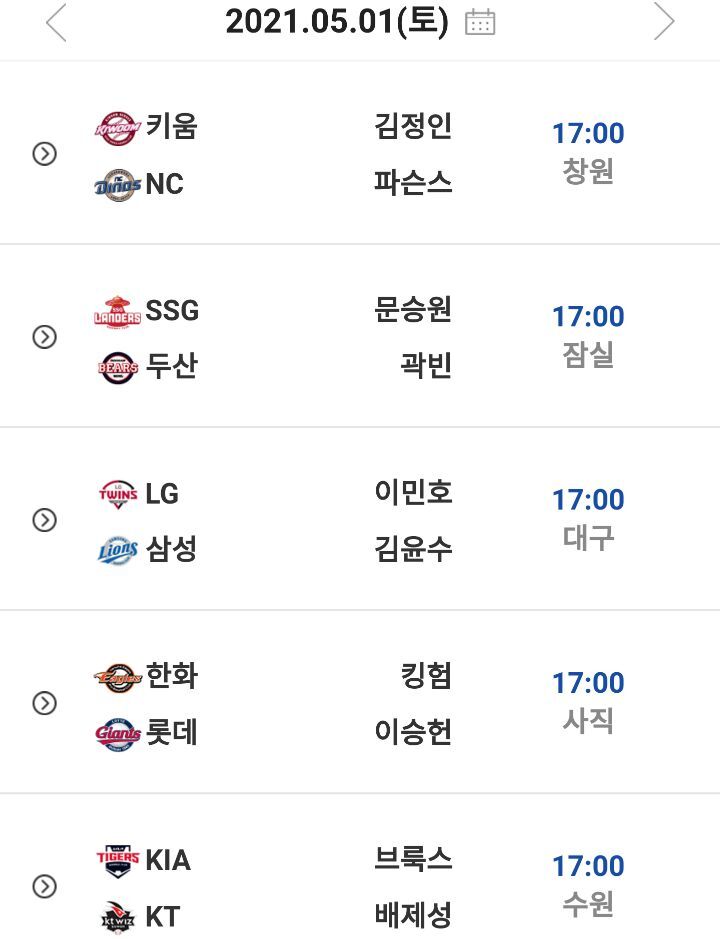The image size is (720, 939).
Task: Click the SSG Landers team logo
Action: (x=118, y=311)
